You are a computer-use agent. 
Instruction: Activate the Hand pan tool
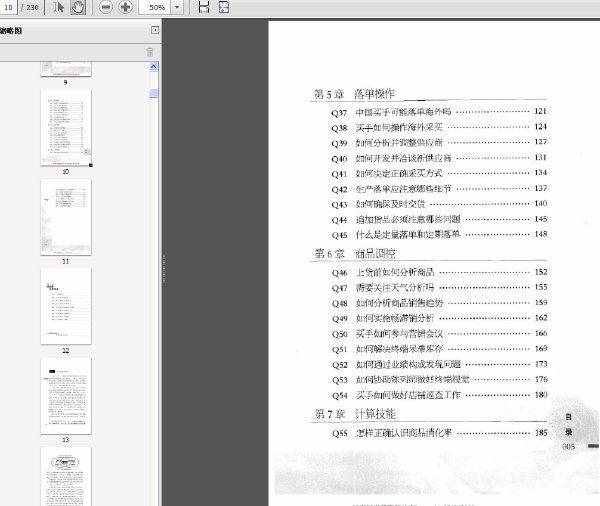coord(78,7)
